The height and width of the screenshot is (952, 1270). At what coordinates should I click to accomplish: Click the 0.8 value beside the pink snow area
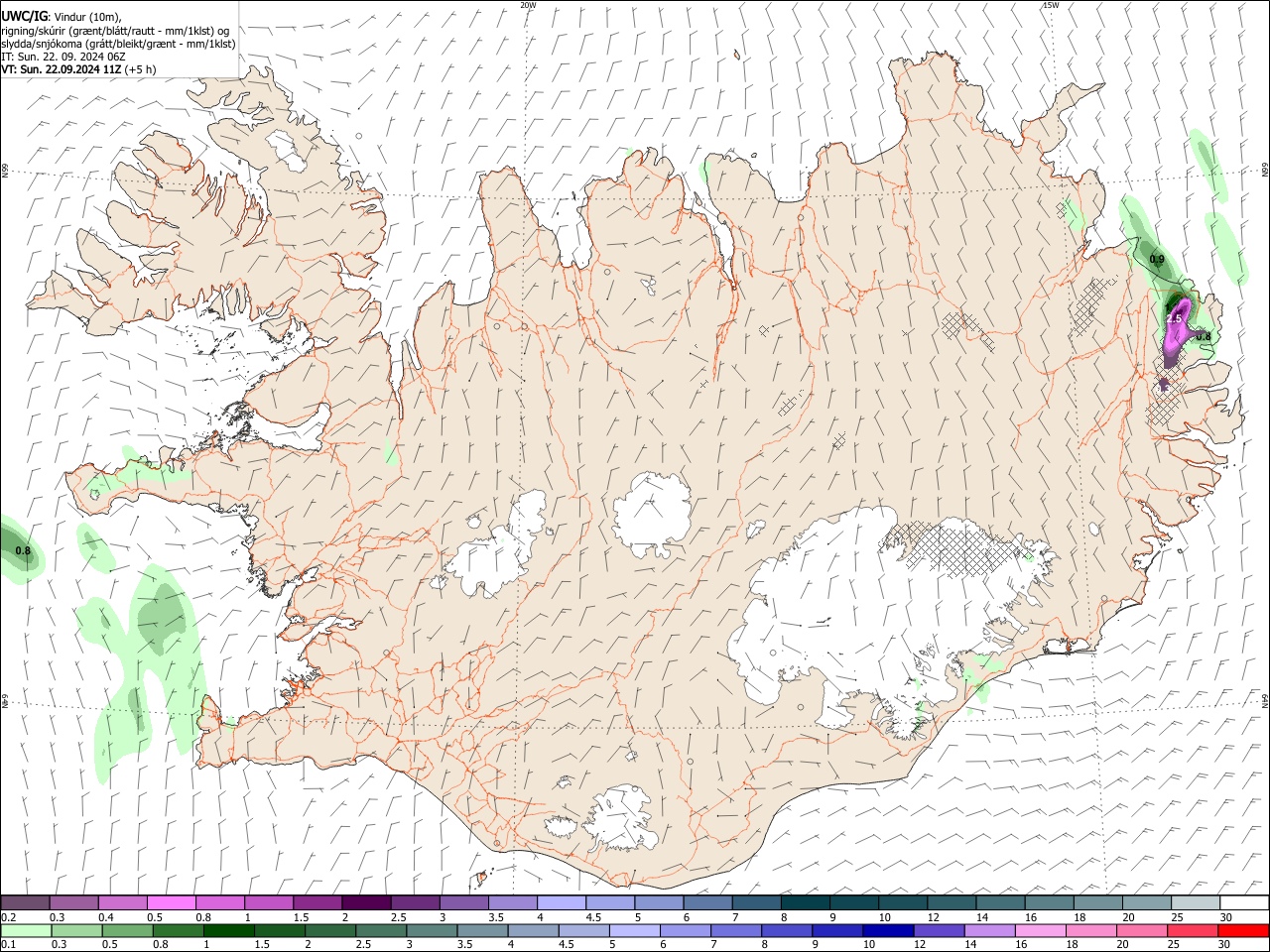pos(1204,337)
